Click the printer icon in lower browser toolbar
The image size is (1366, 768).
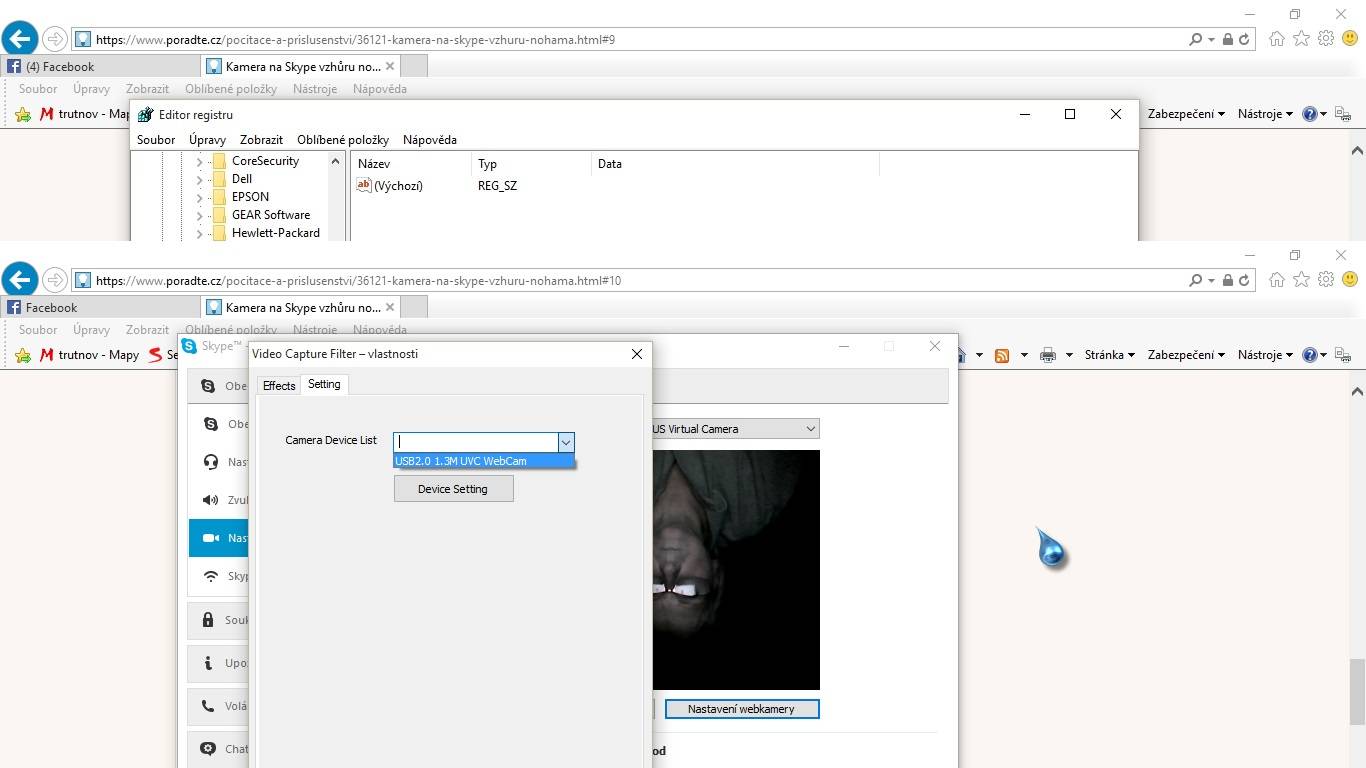(1048, 355)
